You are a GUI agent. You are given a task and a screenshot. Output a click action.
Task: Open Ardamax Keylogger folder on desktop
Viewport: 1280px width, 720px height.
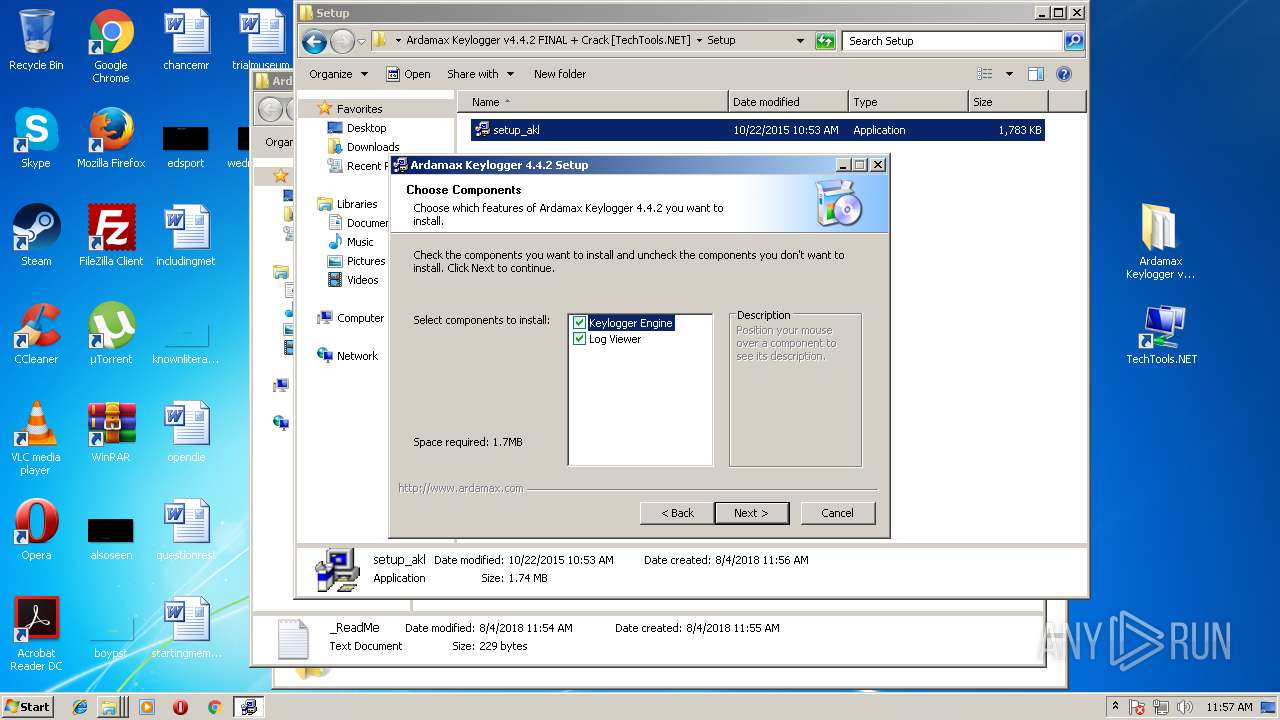click(1160, 242)
